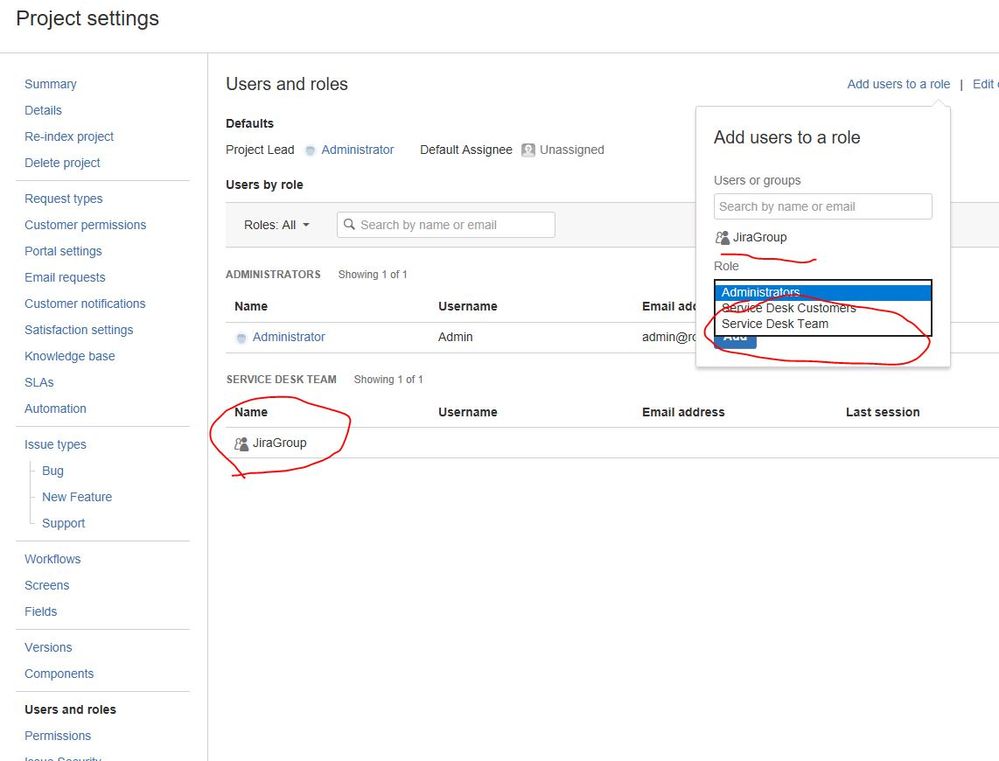The image size is (999, 761).
Task: Open Email requests settings
Action: [65, 277]
